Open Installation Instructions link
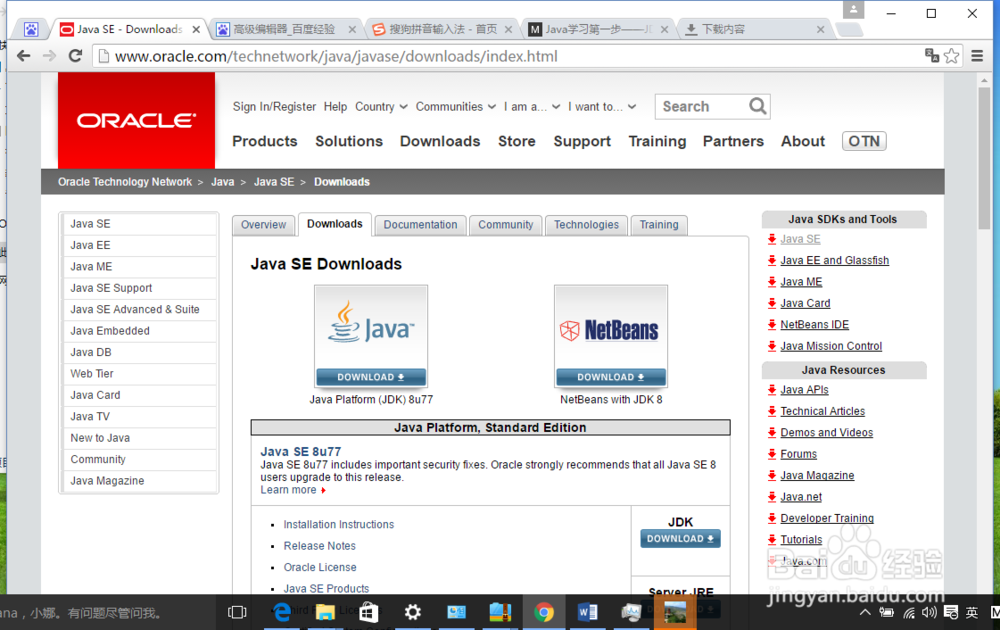 pyautogui.click(x=339, y=524)
